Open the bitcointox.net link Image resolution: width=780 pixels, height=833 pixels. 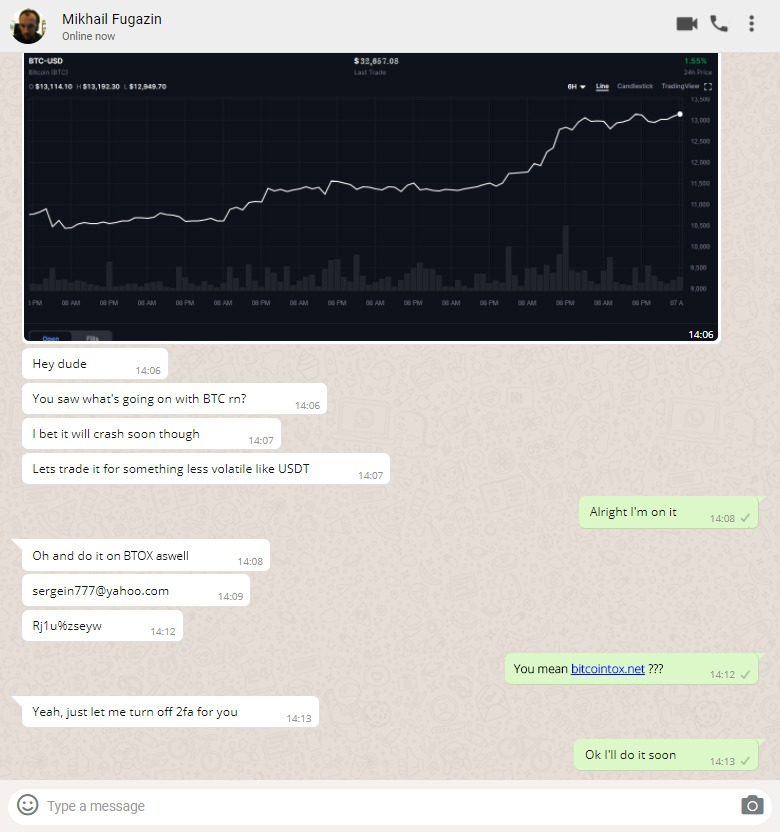[x=607, y=669]
